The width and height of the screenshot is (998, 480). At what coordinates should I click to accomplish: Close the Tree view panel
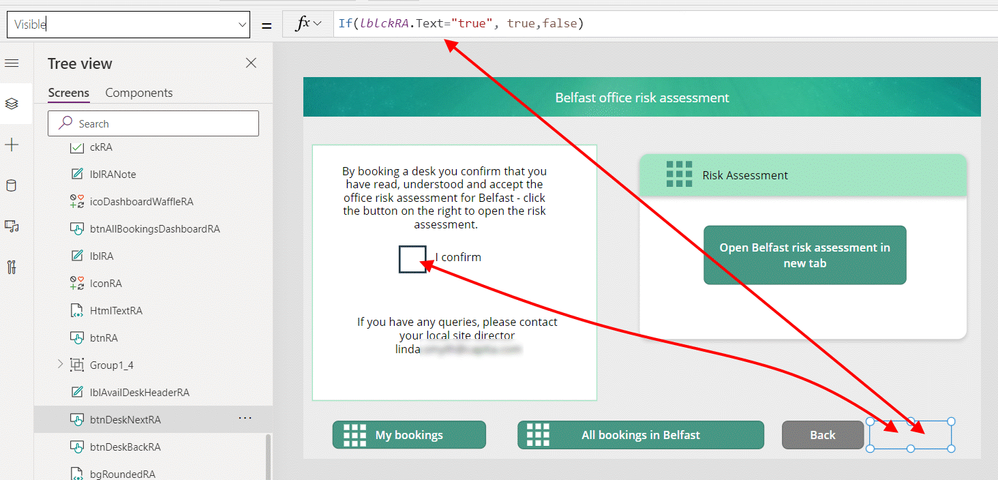[251, 62]
